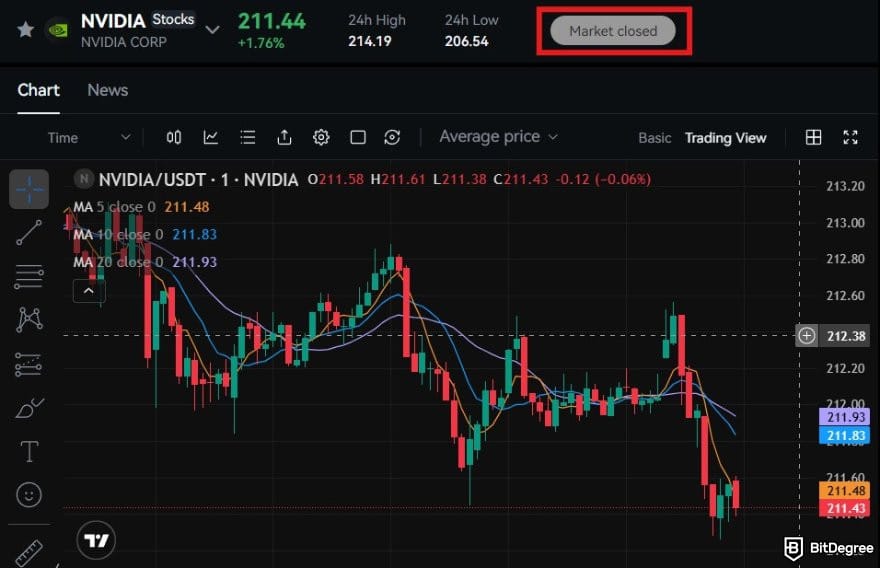Open the multi-chart grid layout icon
The image size is (880, 568).
(x=813, y=137)
